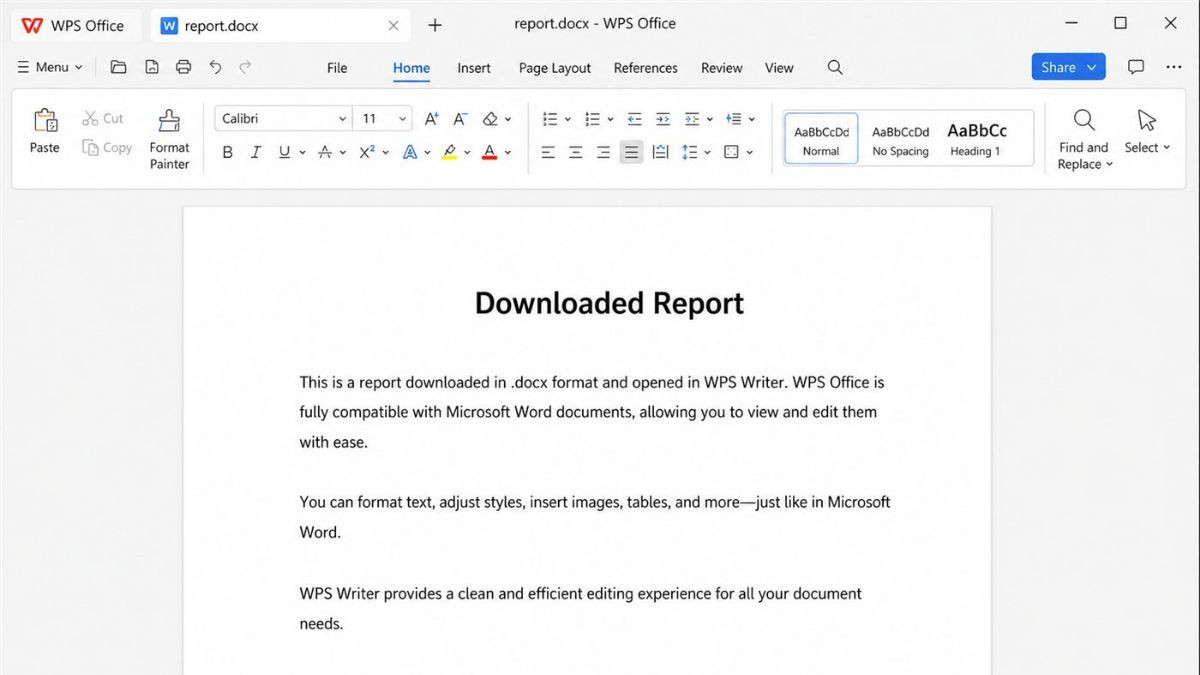
Task: Increase font size with A+ icon
Action: click(432, 118)
